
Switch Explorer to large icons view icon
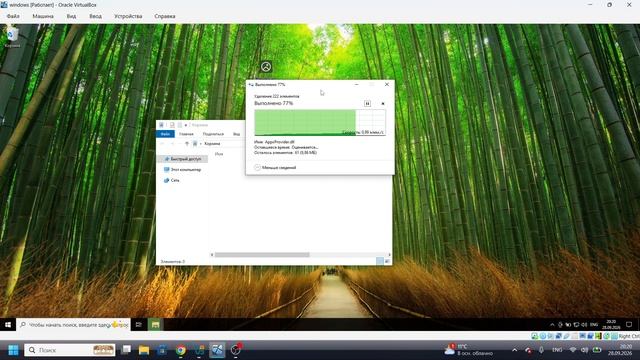[x=387, y=261]
